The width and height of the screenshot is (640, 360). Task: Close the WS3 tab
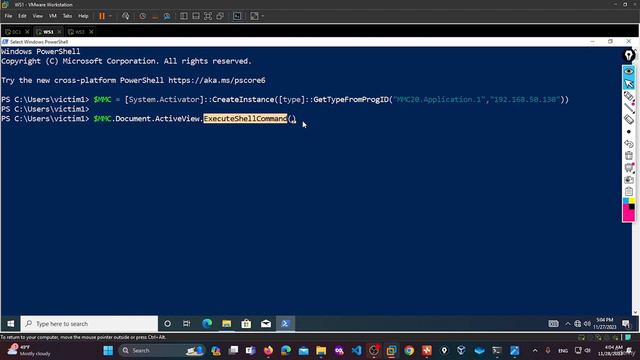tap(91, 31)
